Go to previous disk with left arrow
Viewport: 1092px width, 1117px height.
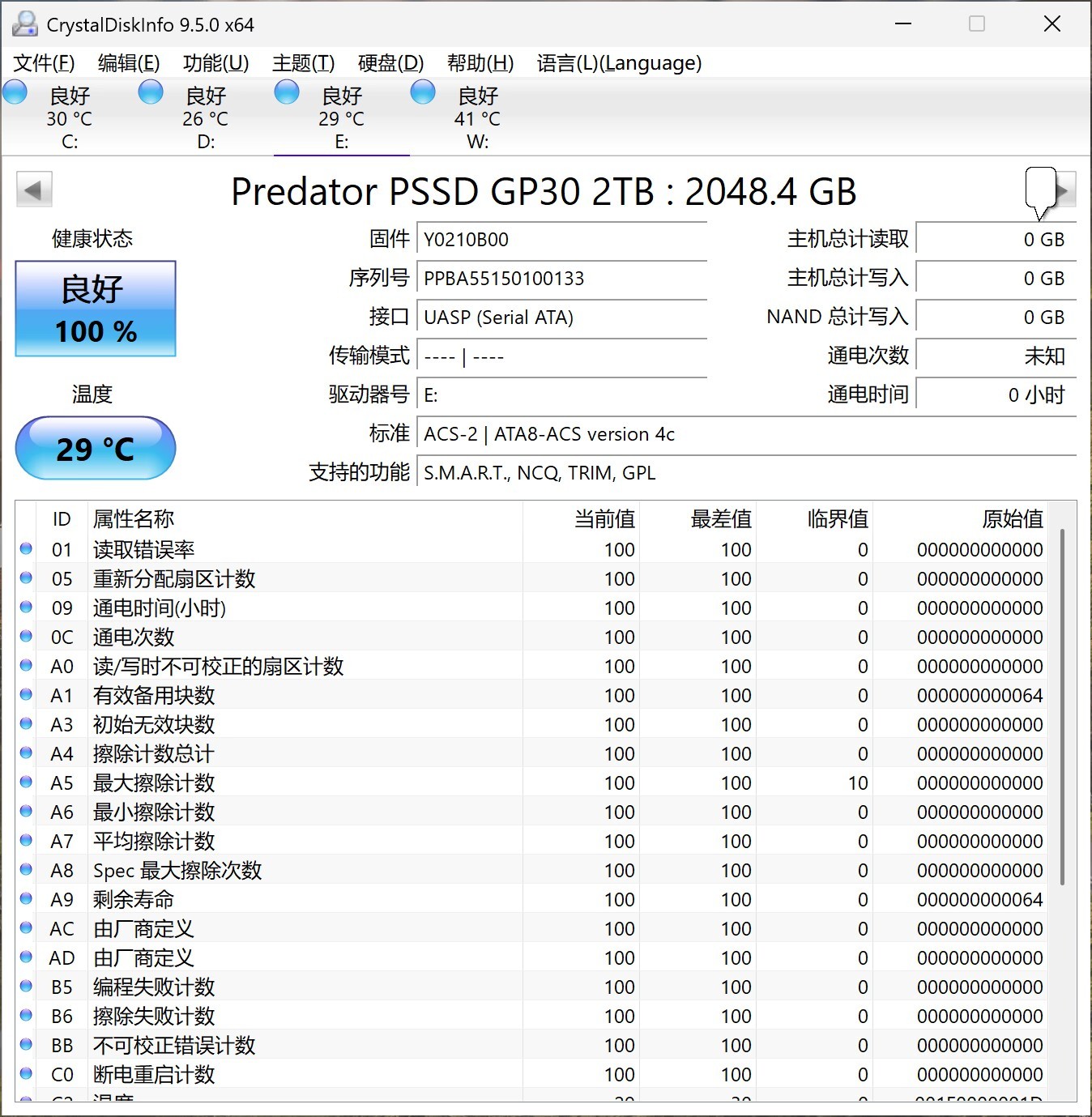point(34,190)
